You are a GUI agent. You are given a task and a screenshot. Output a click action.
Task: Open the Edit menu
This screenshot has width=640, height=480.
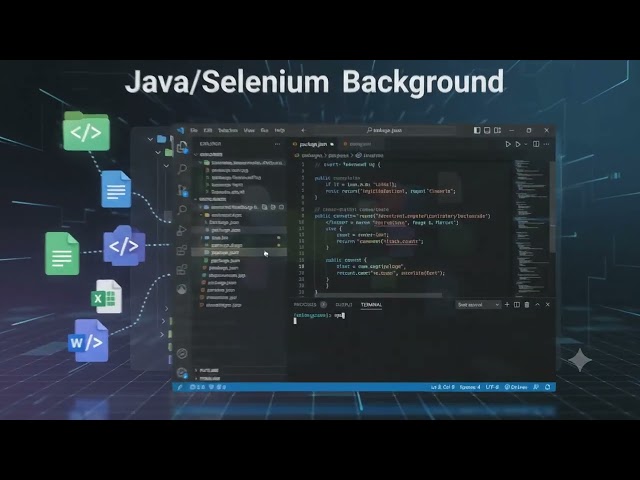(208, 130)
